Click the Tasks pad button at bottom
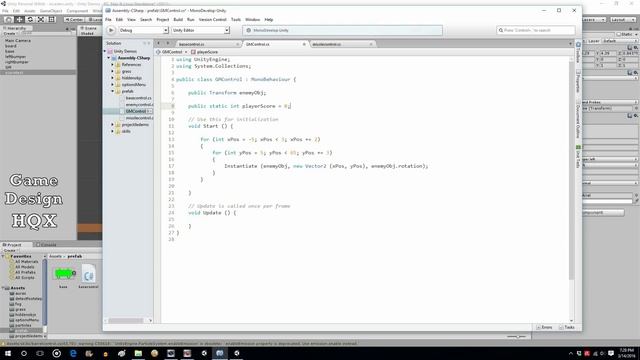Image resolution: width=640 pixels, height=360 pixels. 567,327
